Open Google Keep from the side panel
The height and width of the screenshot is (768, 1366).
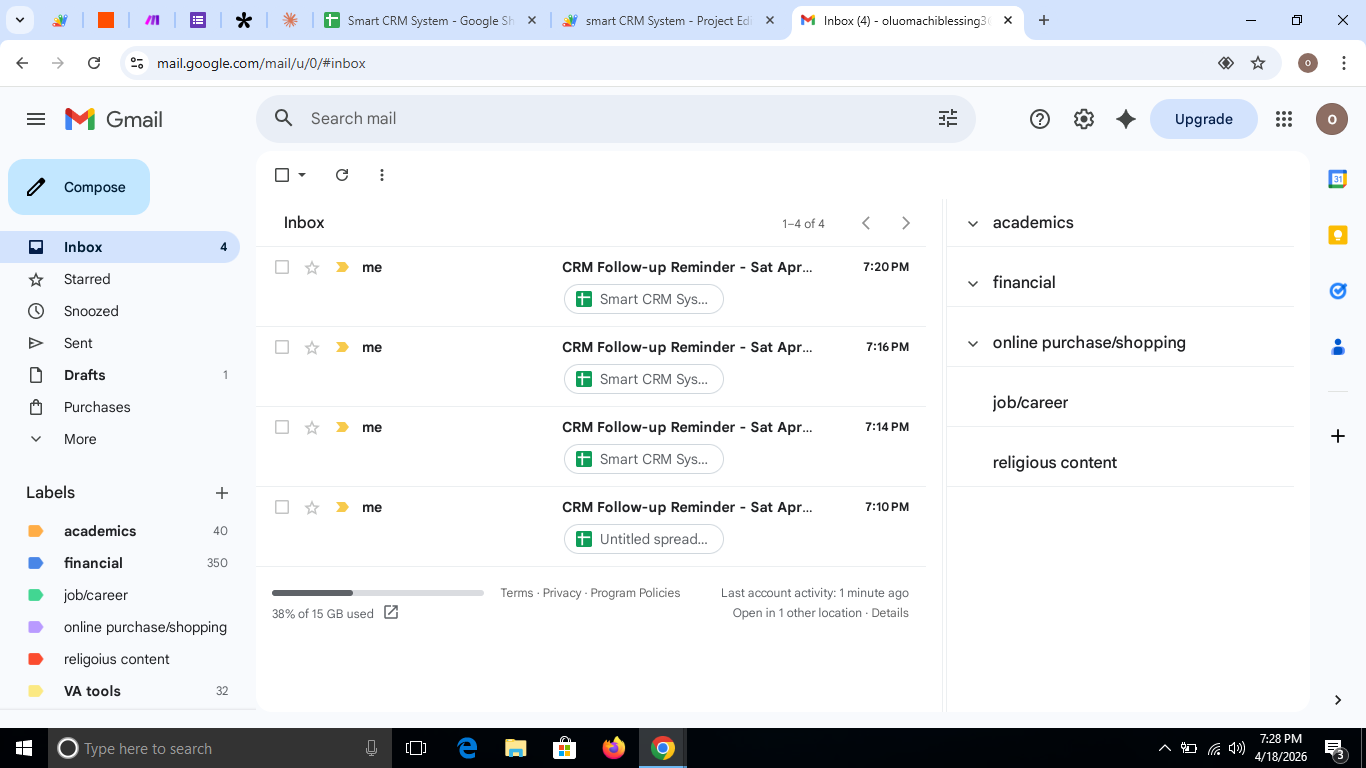[x=1338, y=234]
